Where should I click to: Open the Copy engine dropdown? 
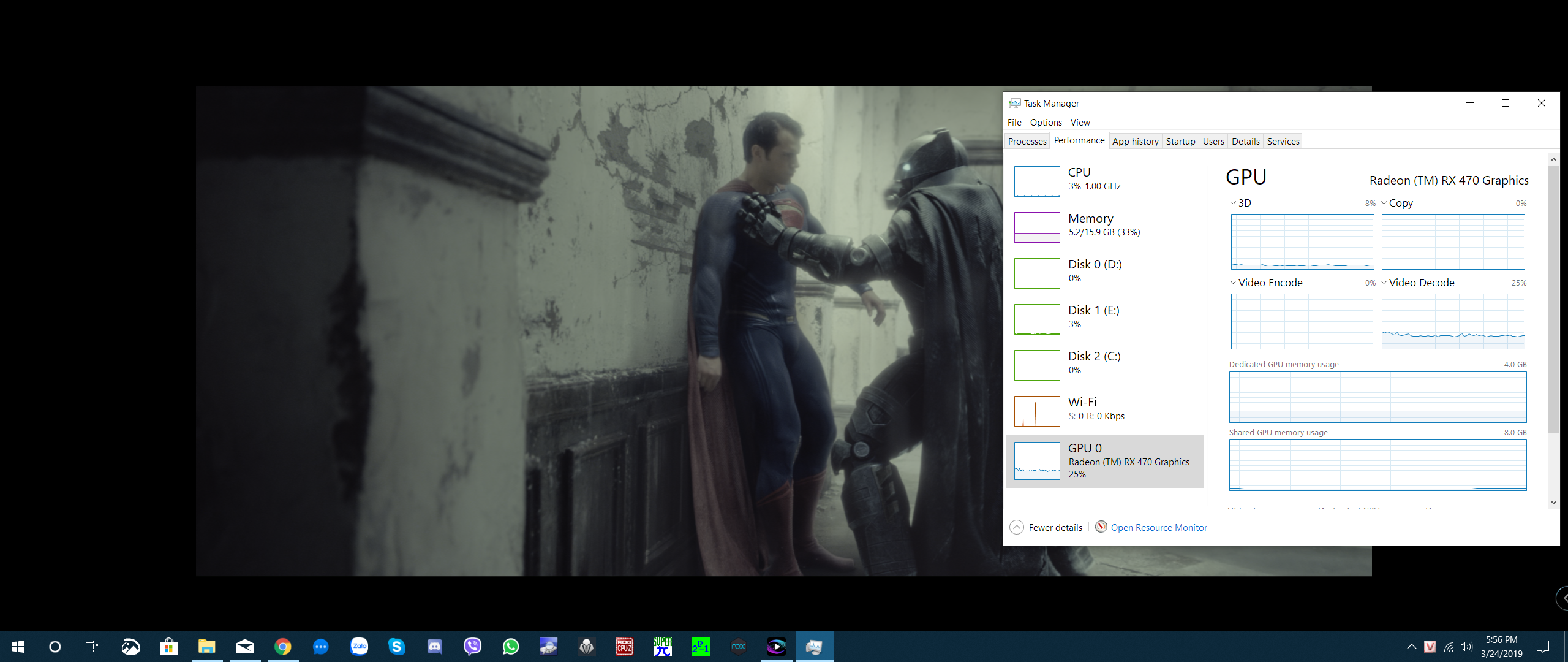(x=1397, y=203)
